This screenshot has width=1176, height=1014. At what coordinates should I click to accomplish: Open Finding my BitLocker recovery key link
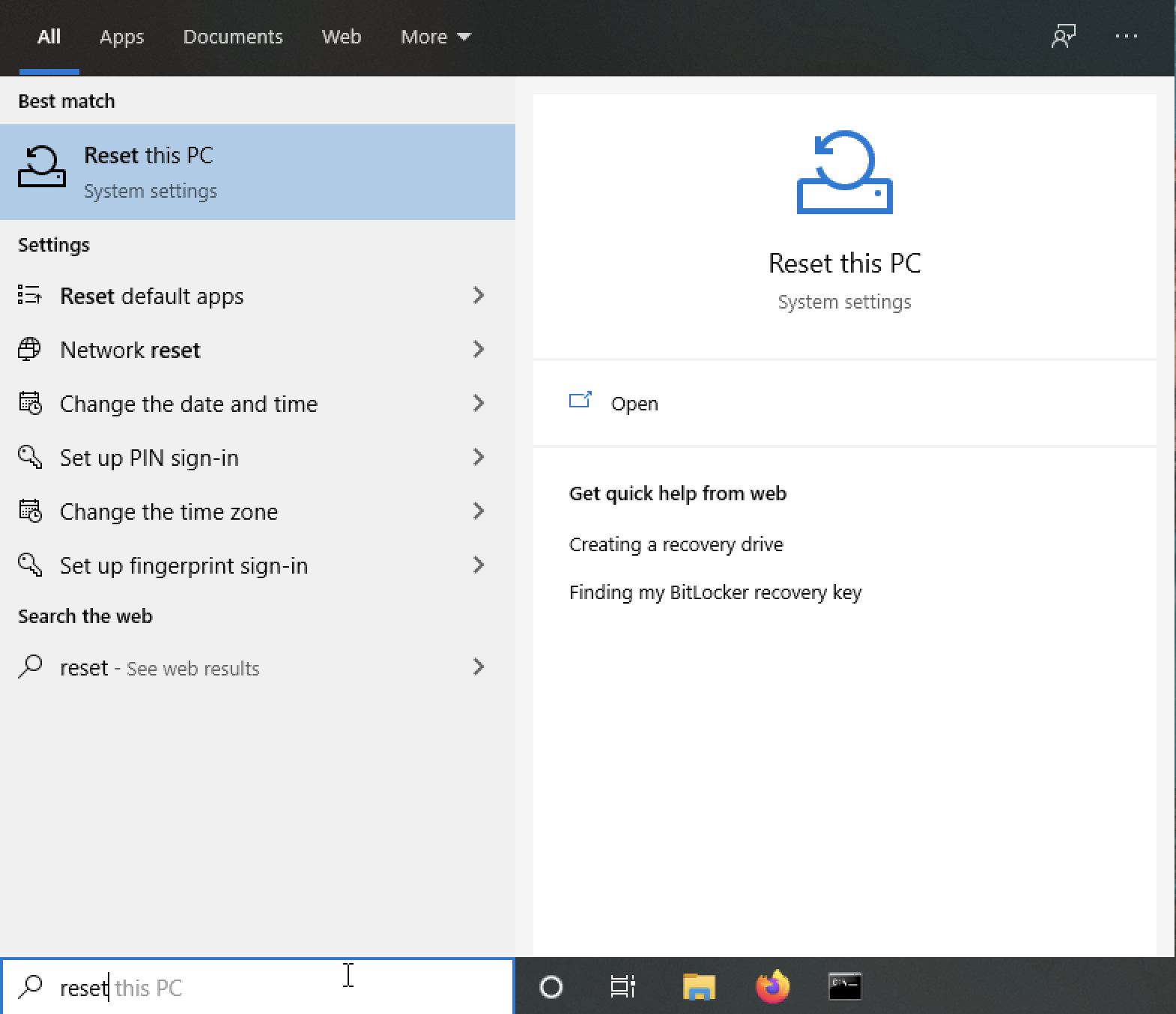click(x=715, y=592)
